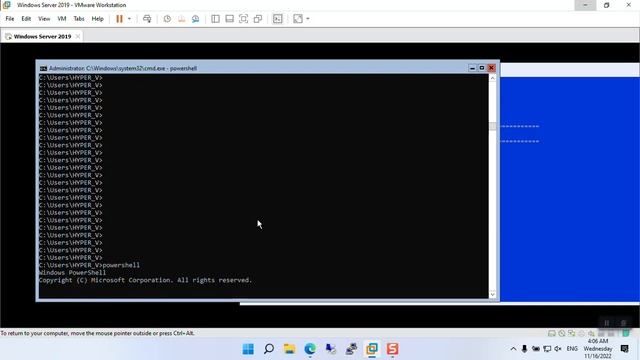
Task: Expand the stretch guest dropdown arrow
Action: [x=308, y=19]
